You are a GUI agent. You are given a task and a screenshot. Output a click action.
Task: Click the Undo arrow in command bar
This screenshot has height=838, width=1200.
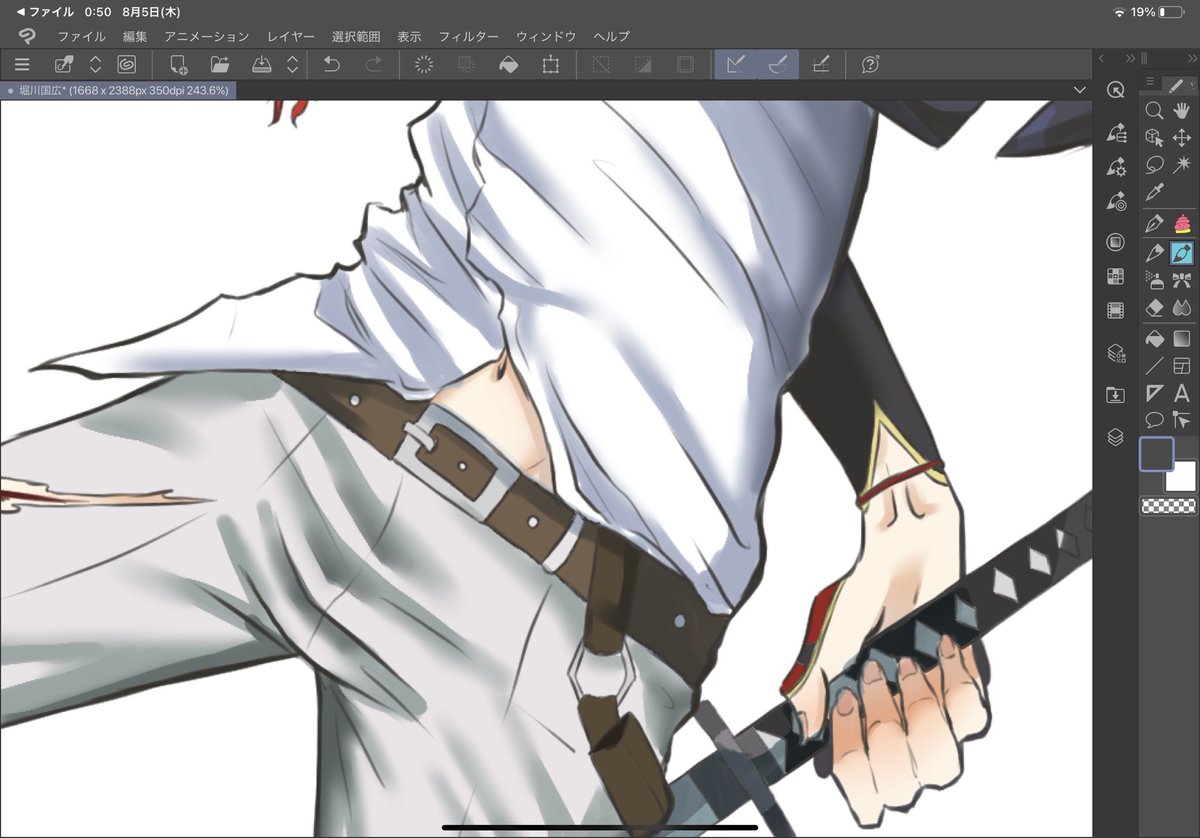(x=332, y=64)
